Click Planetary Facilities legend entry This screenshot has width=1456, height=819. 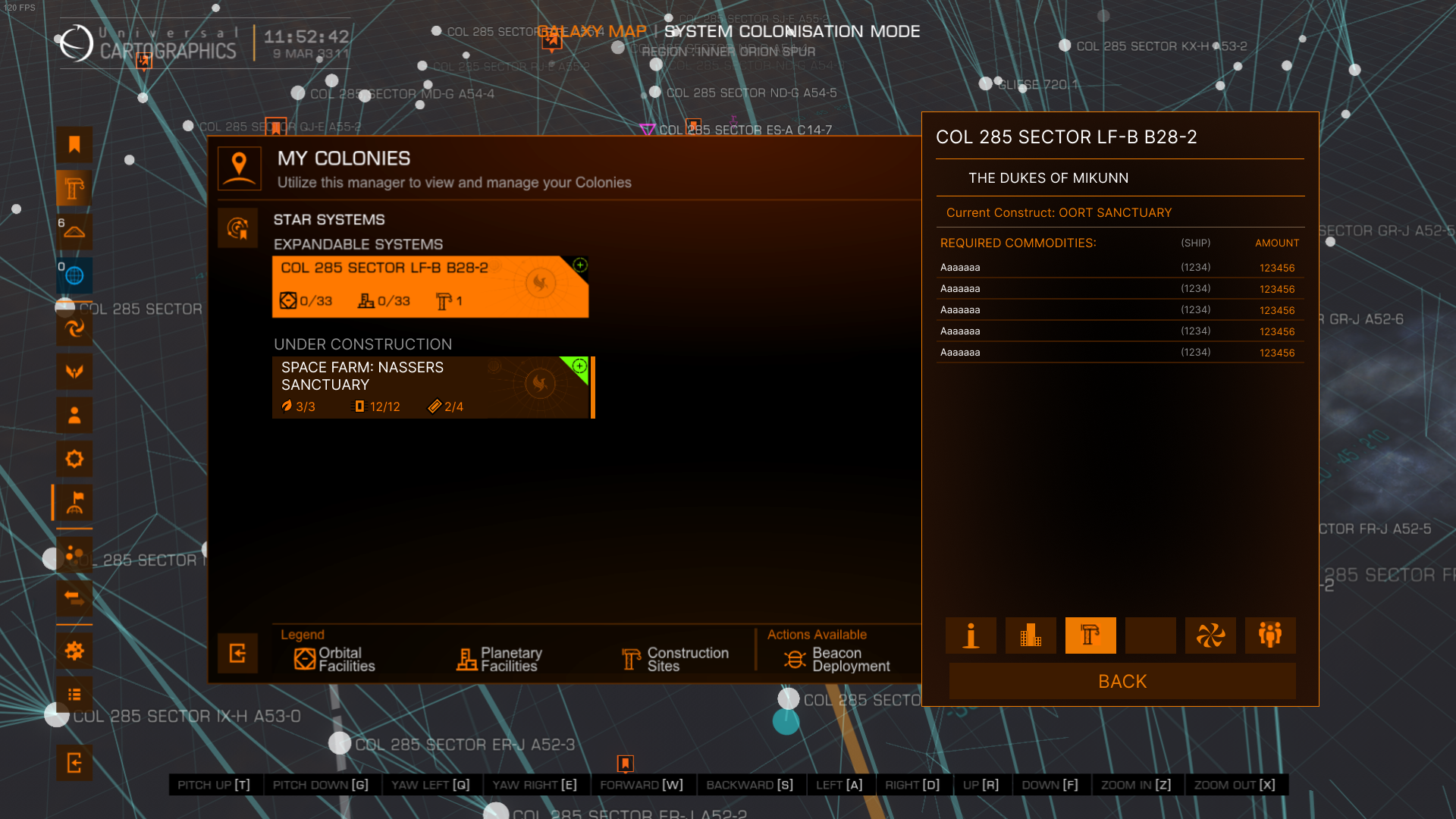click(499, 659)
